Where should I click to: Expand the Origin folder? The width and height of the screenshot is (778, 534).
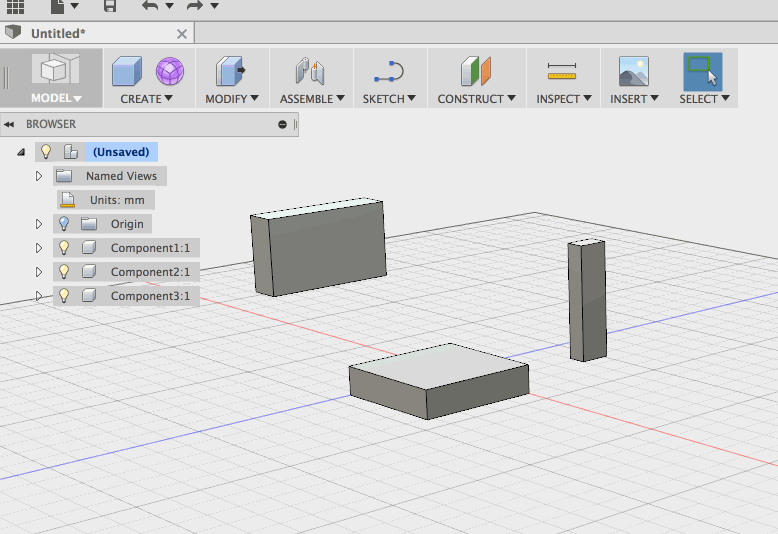(39, 224)
